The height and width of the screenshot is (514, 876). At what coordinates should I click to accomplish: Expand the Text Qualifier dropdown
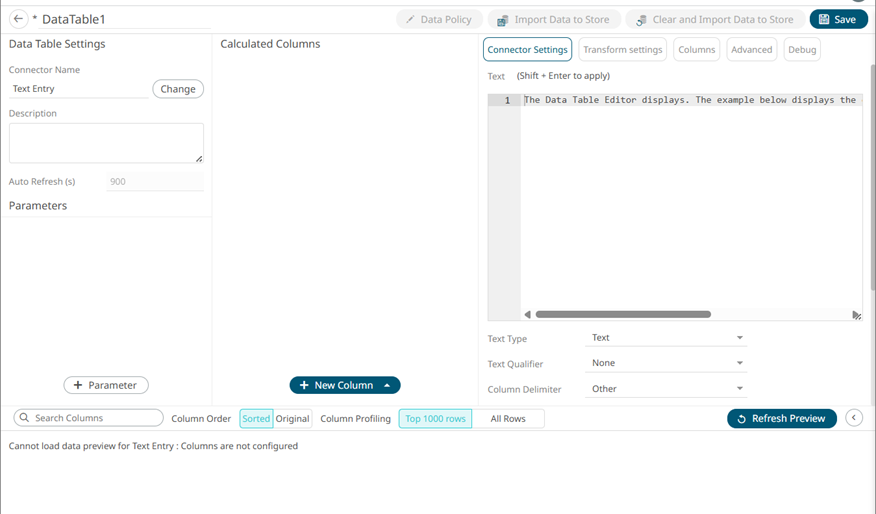coord(666,363)
